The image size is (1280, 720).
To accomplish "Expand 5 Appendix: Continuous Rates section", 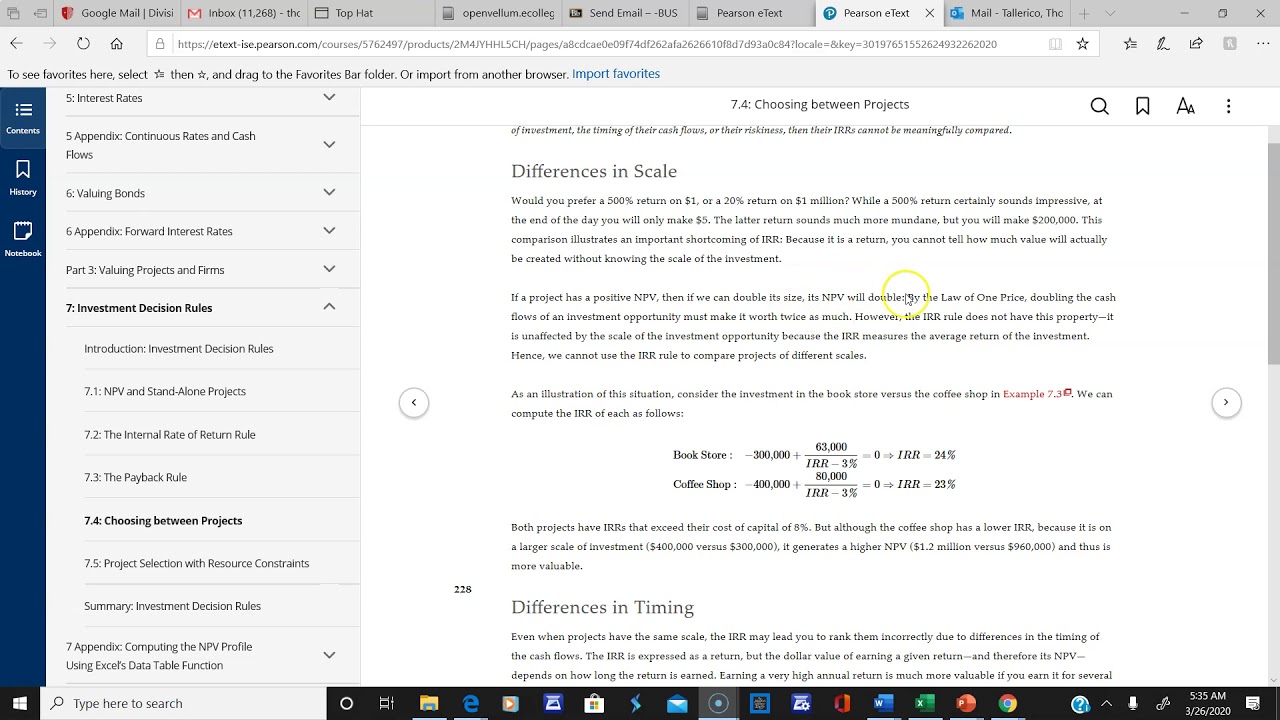I will click(329, 145).
